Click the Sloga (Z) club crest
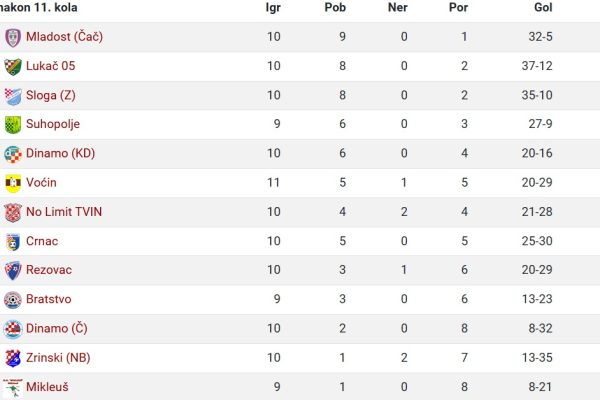 pos(13,96)
